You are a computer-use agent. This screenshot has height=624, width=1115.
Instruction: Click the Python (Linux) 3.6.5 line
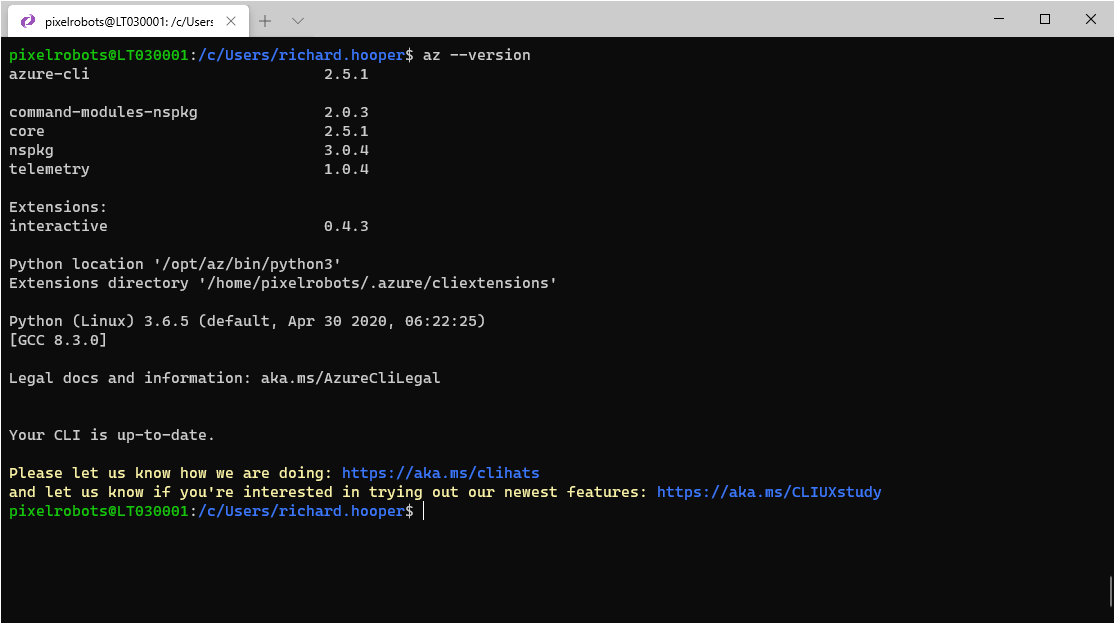[247, 321]
